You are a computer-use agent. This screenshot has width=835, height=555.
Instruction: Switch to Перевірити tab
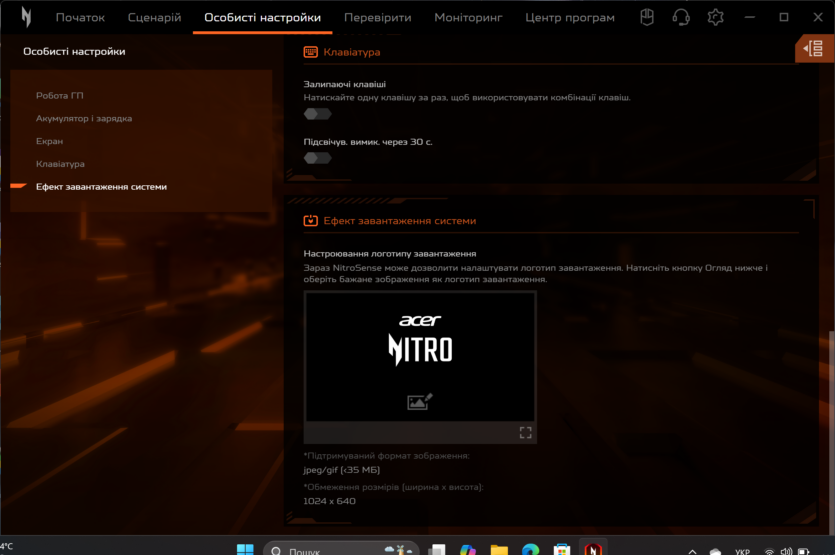[378, 18]
